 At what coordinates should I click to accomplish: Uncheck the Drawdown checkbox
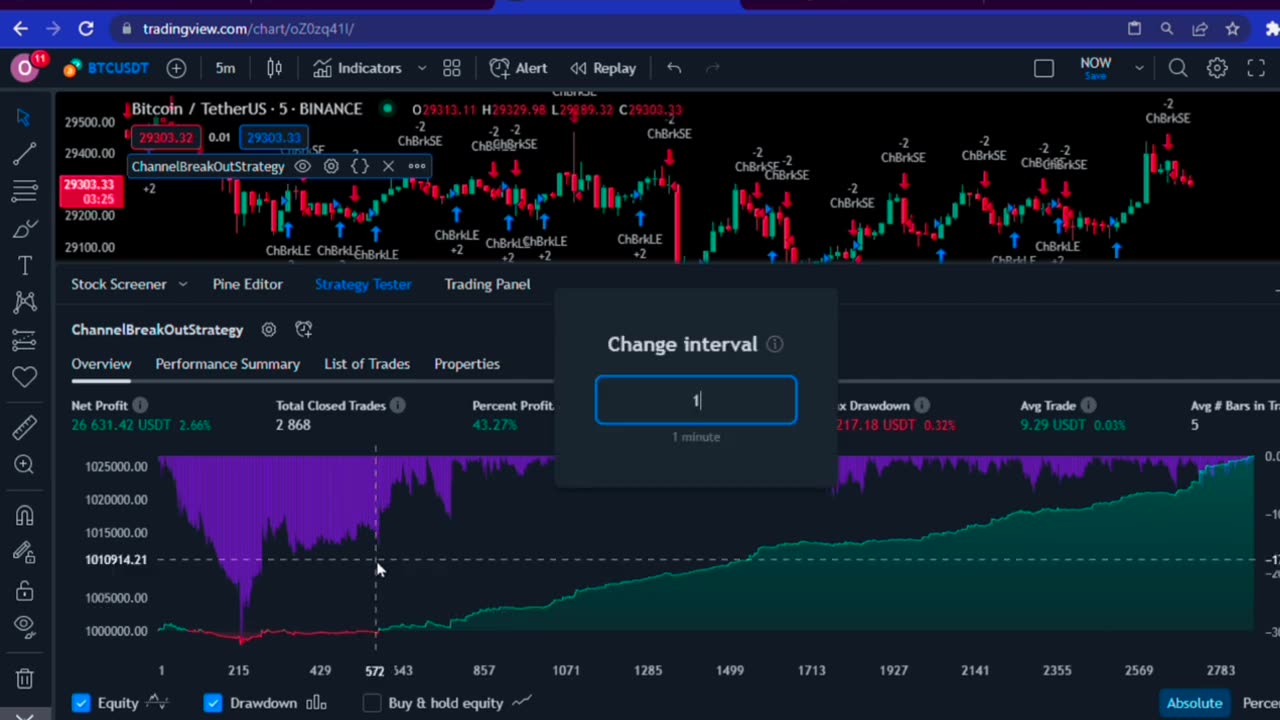point(213,703)
